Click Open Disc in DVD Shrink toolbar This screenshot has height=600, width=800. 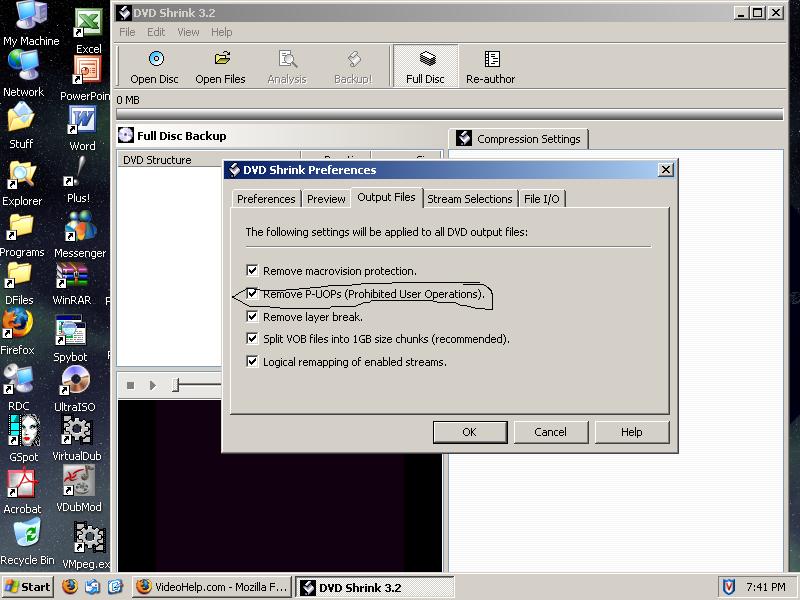coord(154,67)
